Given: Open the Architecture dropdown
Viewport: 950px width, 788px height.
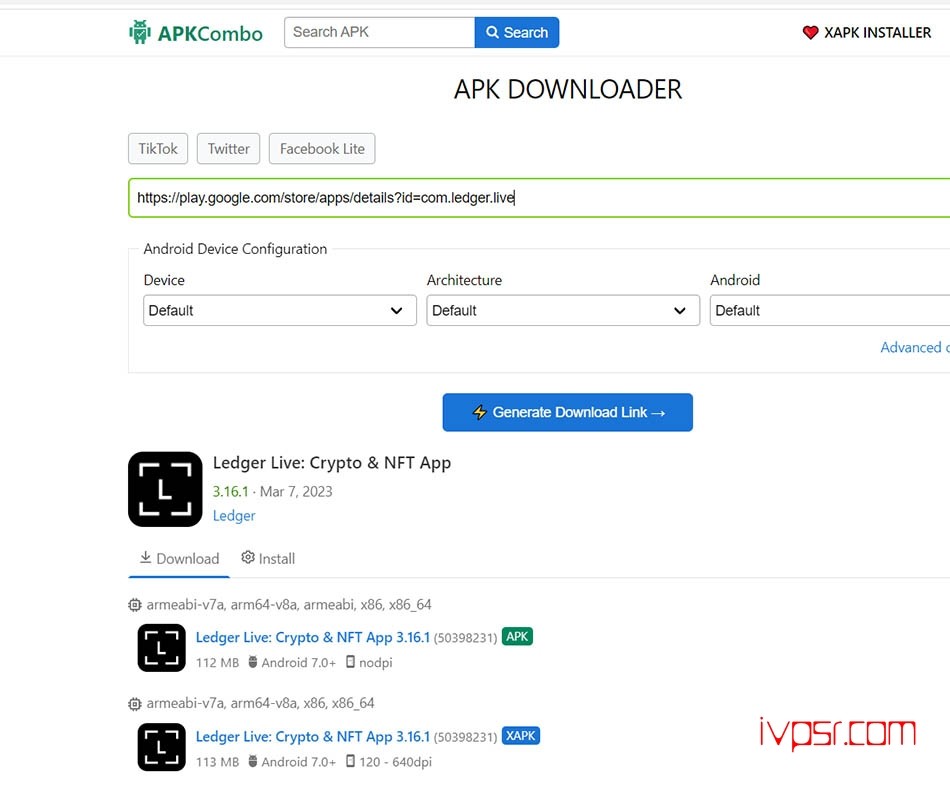Looking at the screenshot, I should pyautogui.click(x=563, y=310).
